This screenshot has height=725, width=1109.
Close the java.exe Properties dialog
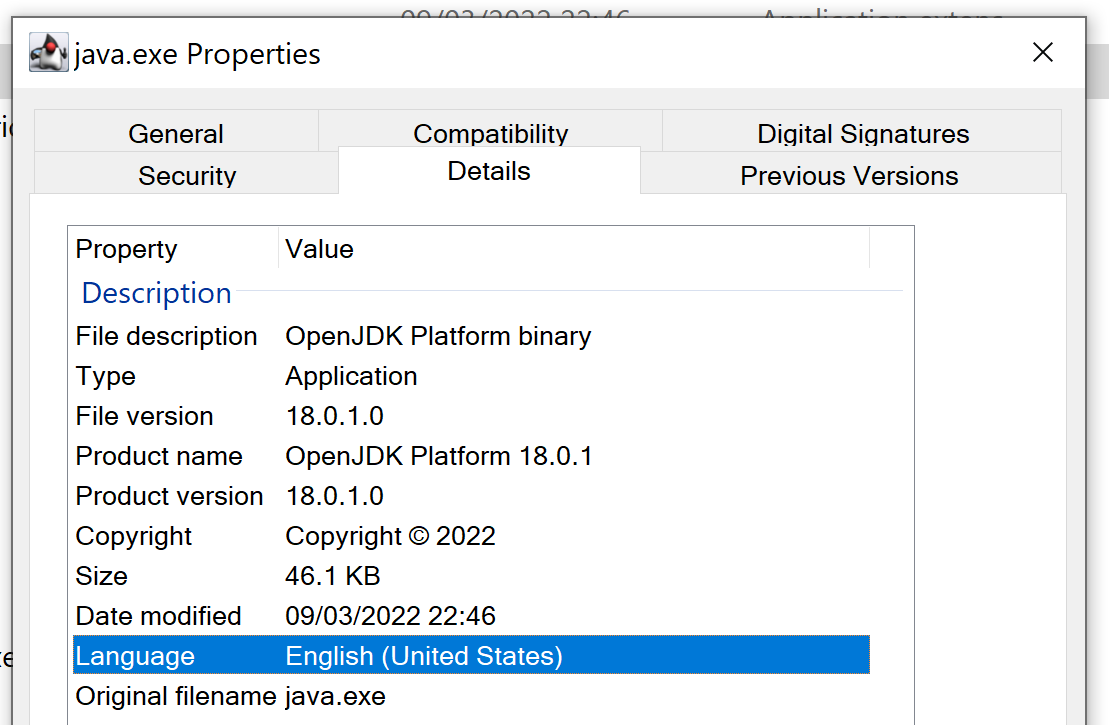1042,53
